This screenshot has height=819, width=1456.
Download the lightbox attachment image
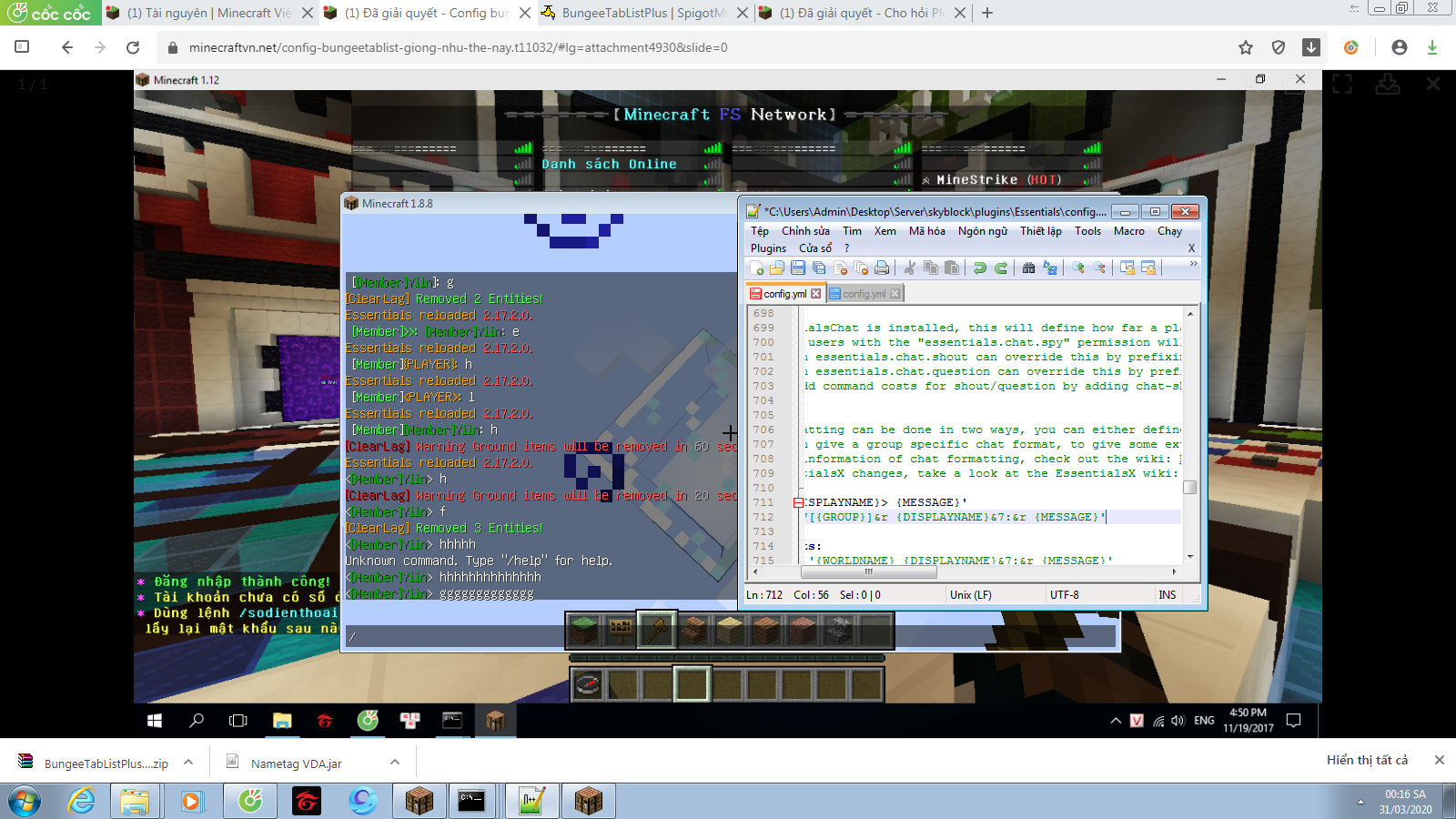1388,85
